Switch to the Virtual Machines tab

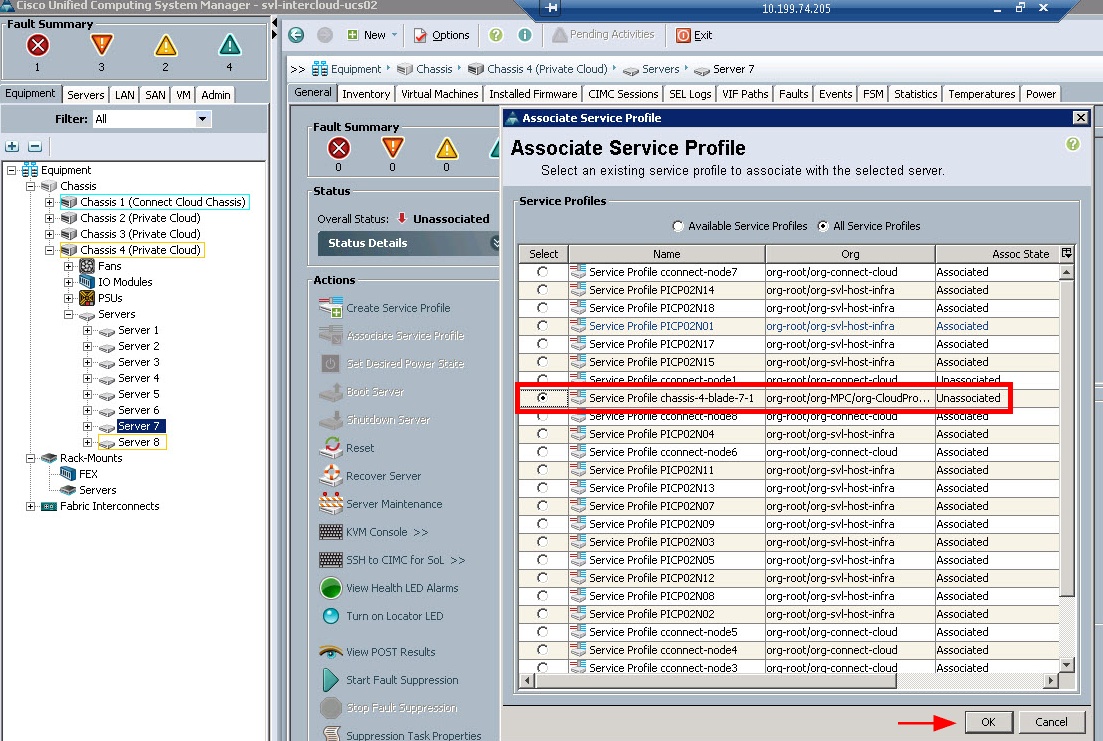click(440, 94)
